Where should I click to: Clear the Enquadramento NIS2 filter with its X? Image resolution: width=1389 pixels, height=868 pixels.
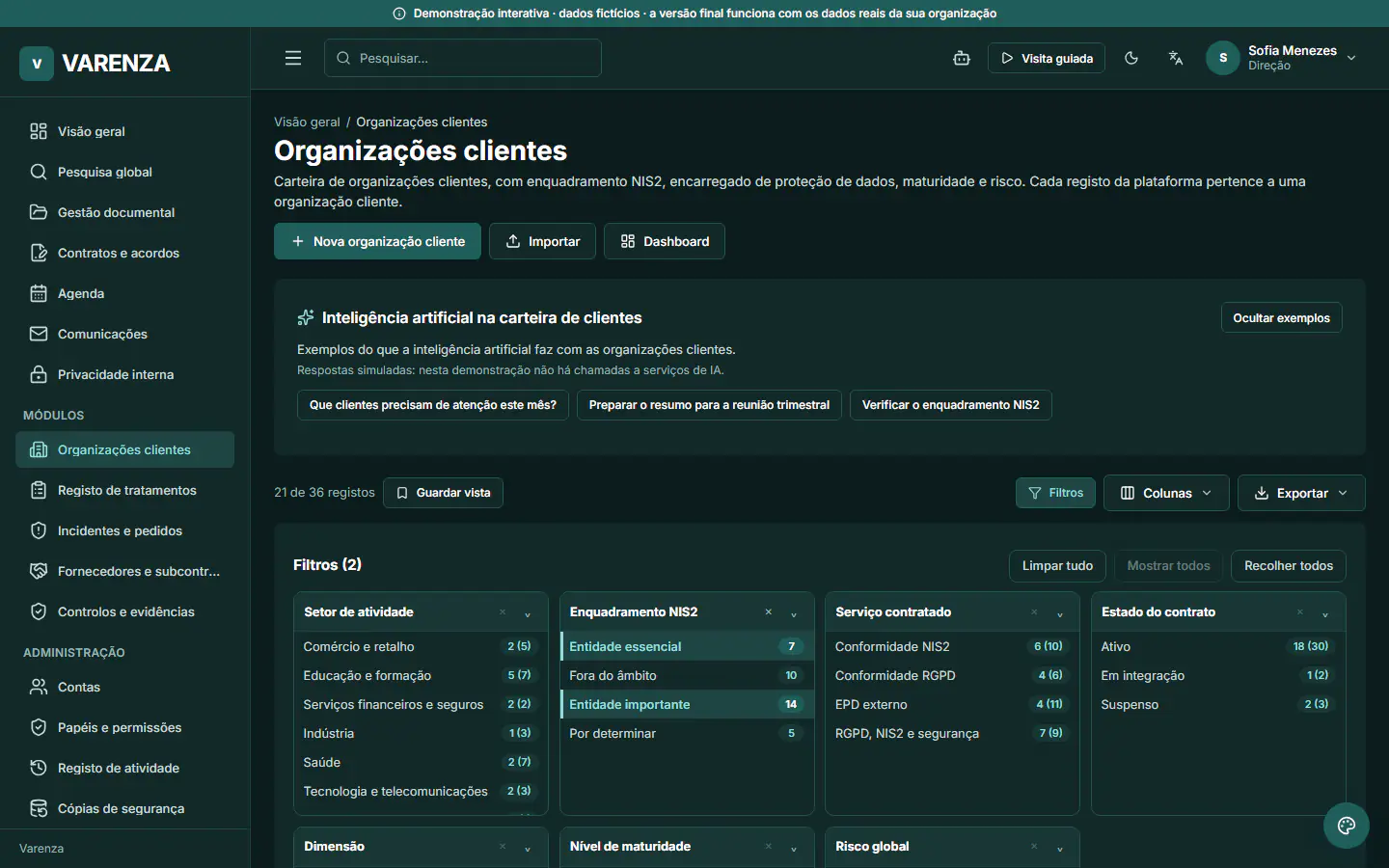point(769,612)
